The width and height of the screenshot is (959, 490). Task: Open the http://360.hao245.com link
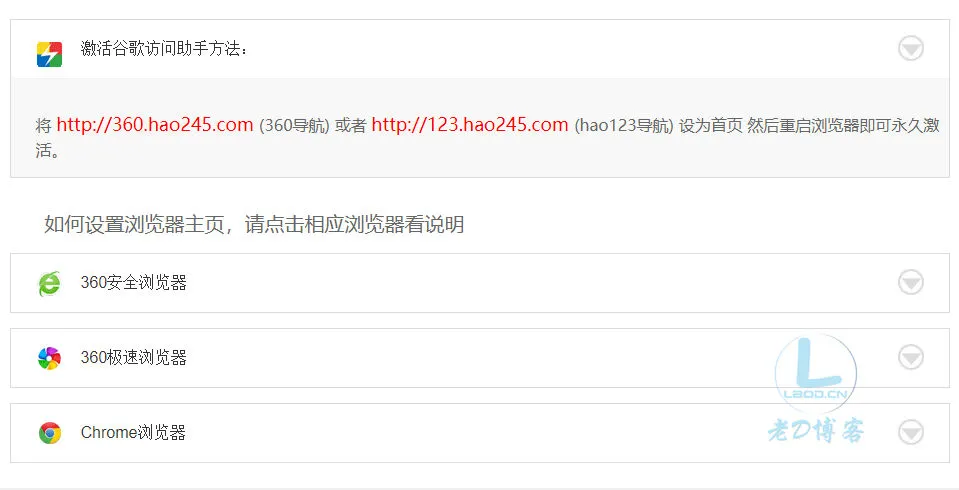[x=155, y=125]
